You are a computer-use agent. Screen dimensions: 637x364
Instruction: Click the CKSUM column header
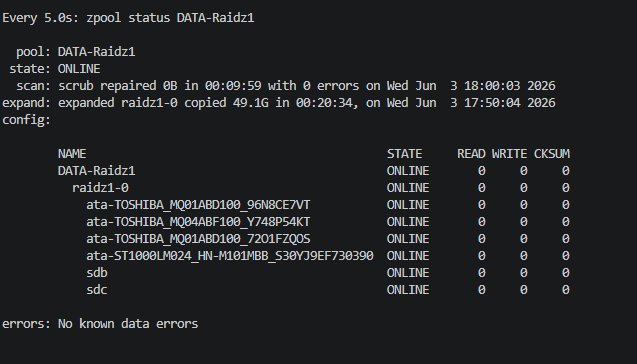coord(552,154)
